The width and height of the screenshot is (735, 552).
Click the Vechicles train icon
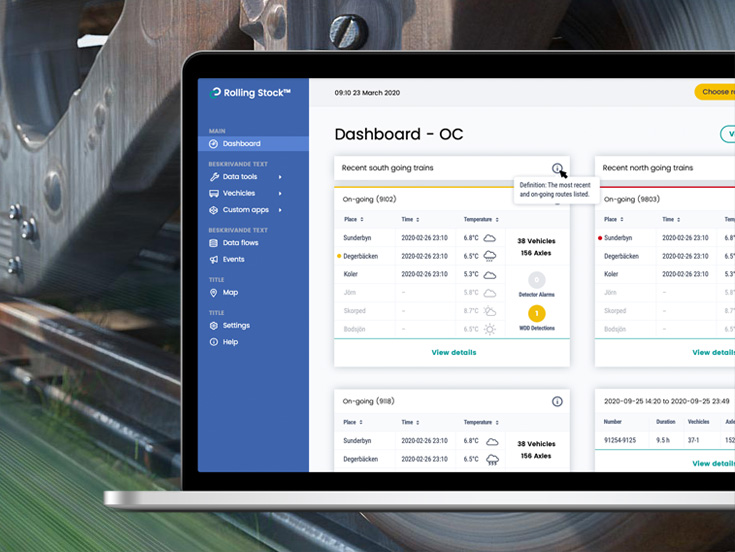coord(214,194)
